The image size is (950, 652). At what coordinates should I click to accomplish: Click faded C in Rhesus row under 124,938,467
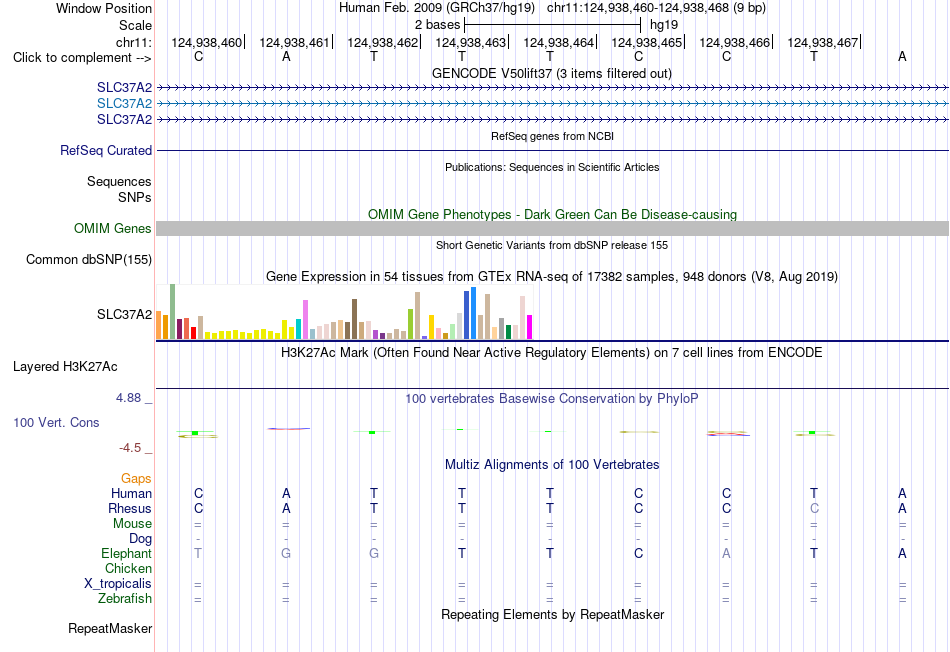[814, 508]
